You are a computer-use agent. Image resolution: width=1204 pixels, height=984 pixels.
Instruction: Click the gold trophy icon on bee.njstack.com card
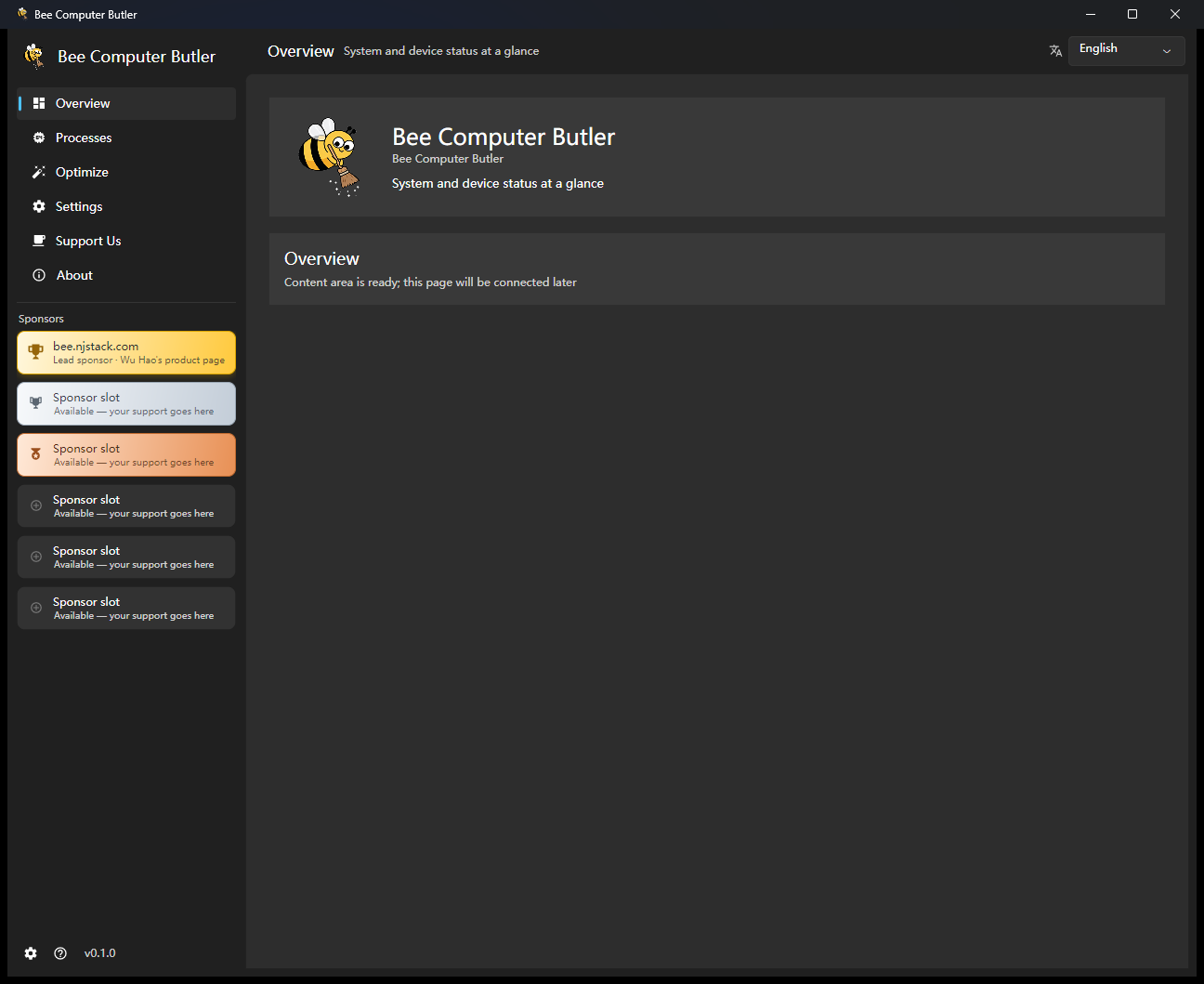pos(35,352)
